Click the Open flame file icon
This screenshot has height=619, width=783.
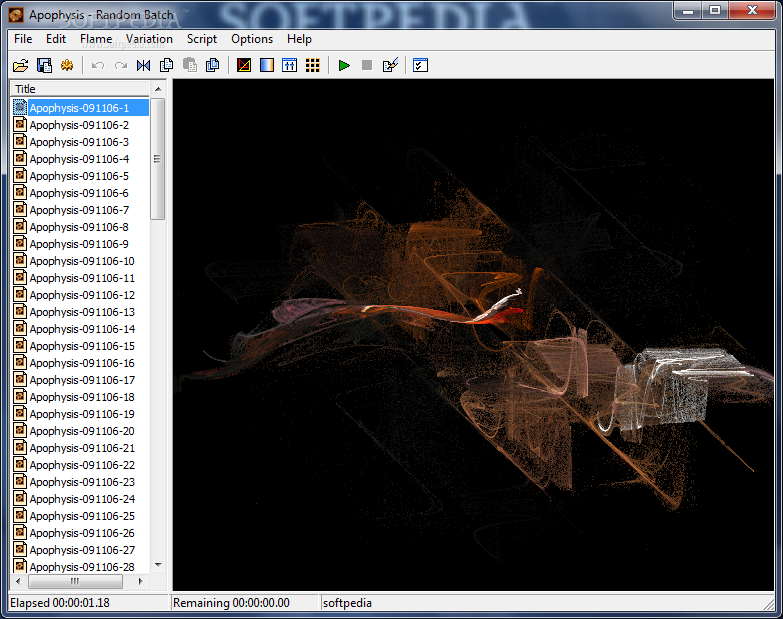(20, 65)
